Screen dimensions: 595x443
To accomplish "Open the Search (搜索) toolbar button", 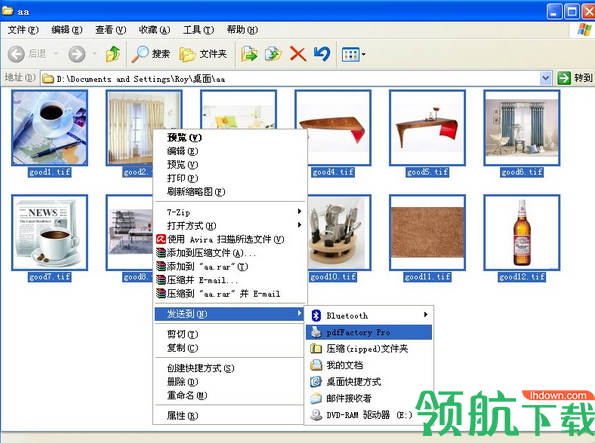I will [x=151, y=54].
